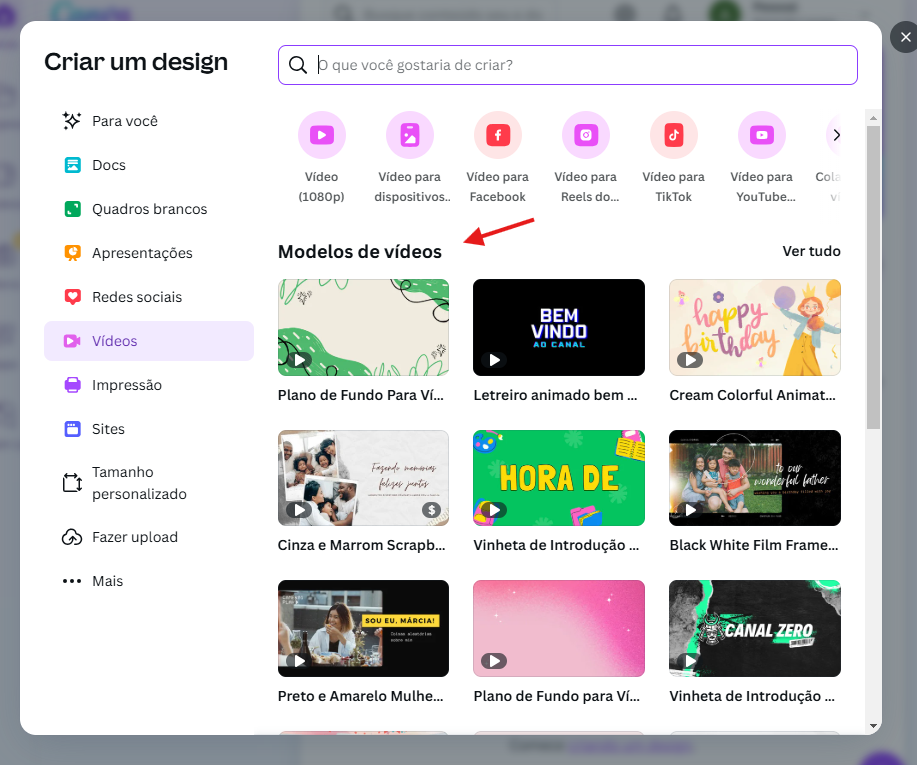Click the 'Vinheta de Introdução' title under HORA DE
The image size is (917, 765).
click(556, 545)
